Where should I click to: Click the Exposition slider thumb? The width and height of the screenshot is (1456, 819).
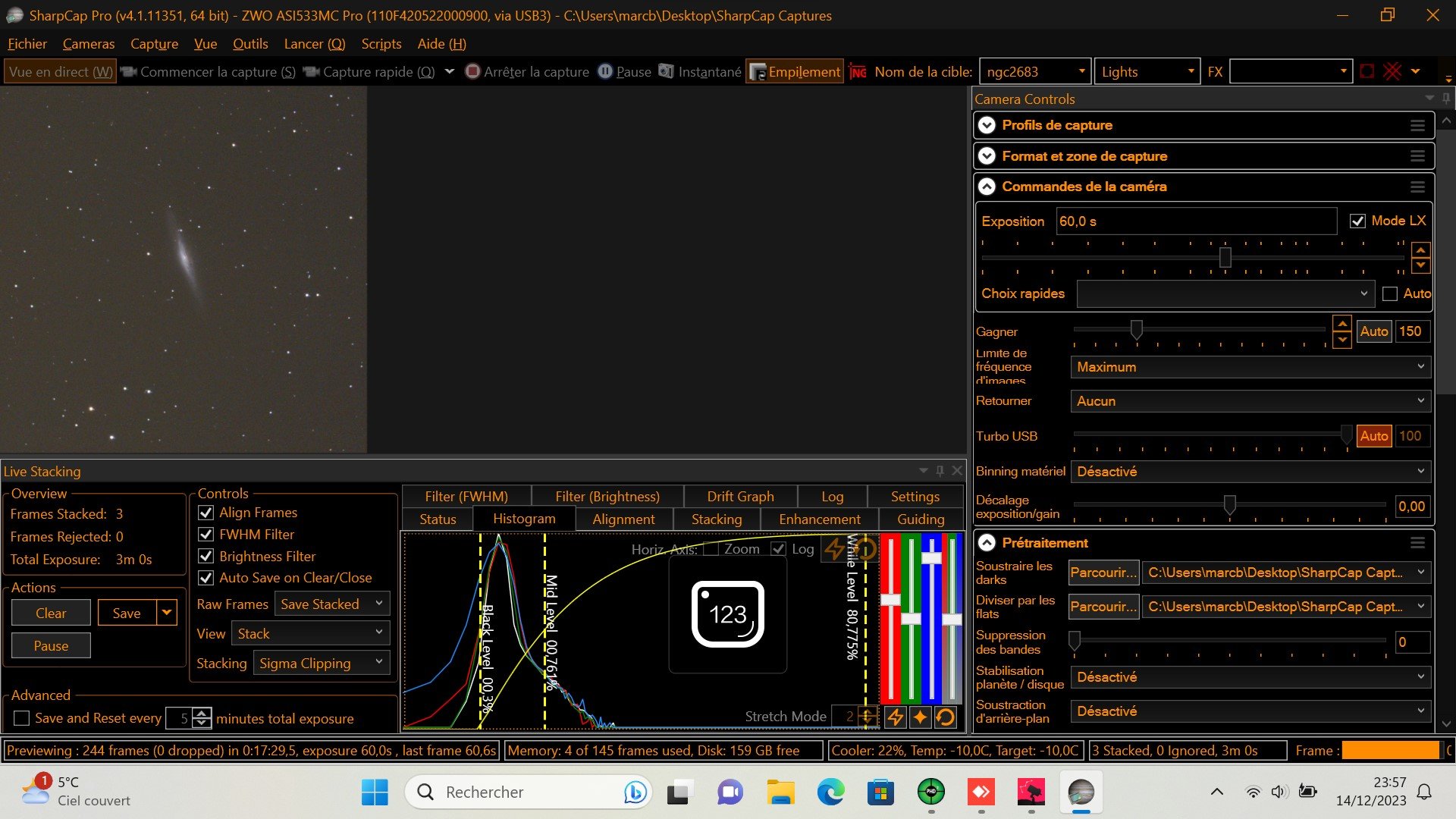pos(1225,257)
